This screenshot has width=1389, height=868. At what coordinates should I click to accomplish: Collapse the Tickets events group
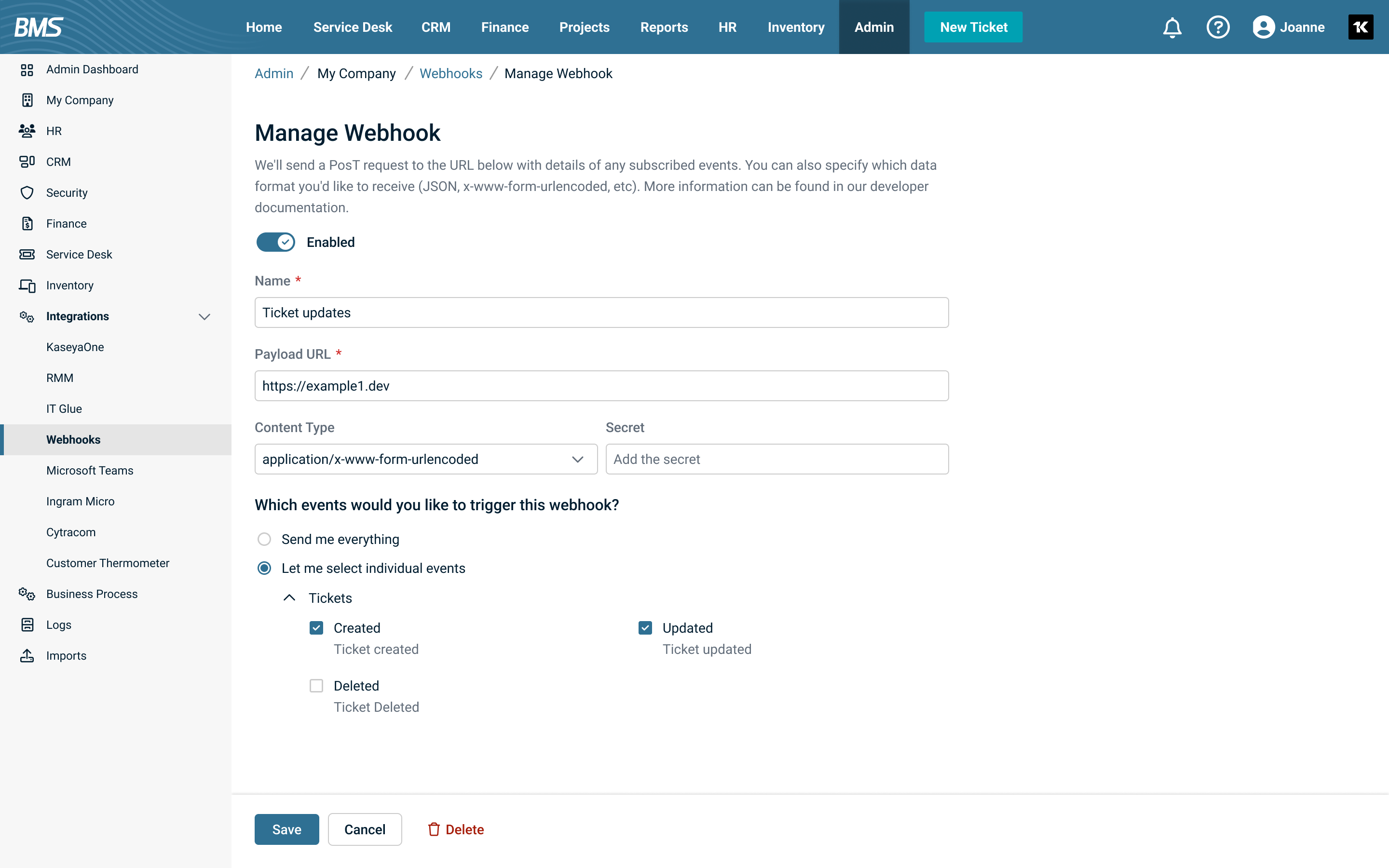(x=289, y=598)
